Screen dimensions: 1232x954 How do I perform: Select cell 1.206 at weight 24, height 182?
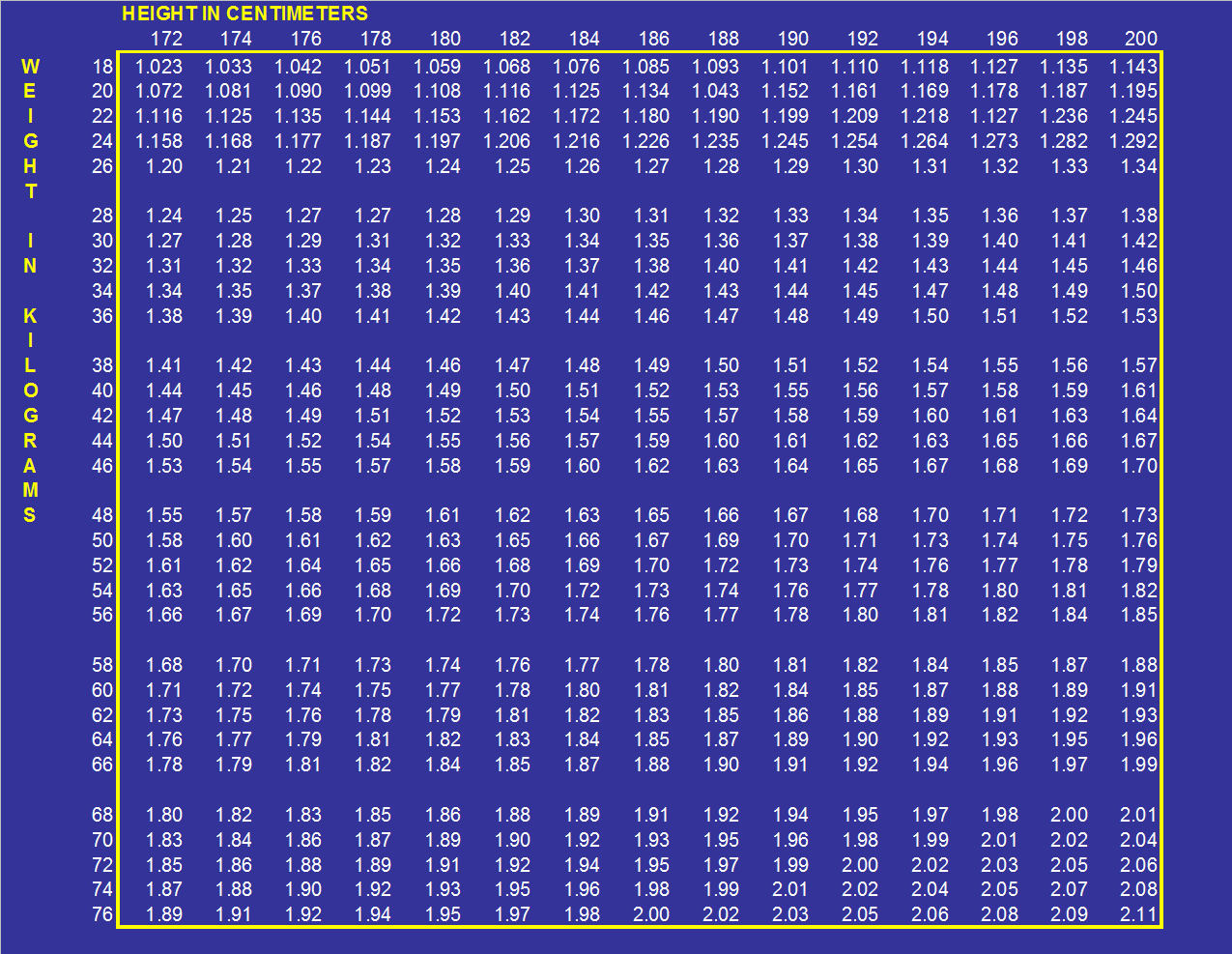pos(506,141)
